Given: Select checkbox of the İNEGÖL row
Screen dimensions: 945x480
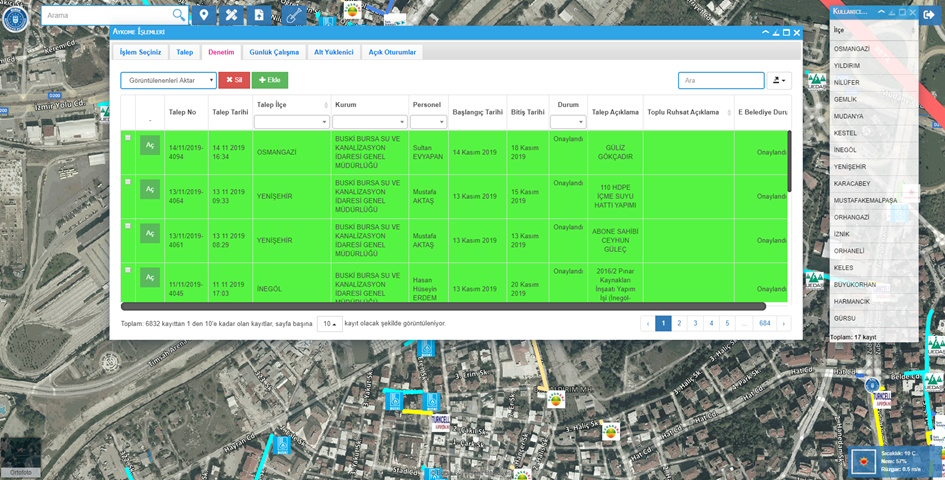Looking at the screenshot, I should coord(128,270).
